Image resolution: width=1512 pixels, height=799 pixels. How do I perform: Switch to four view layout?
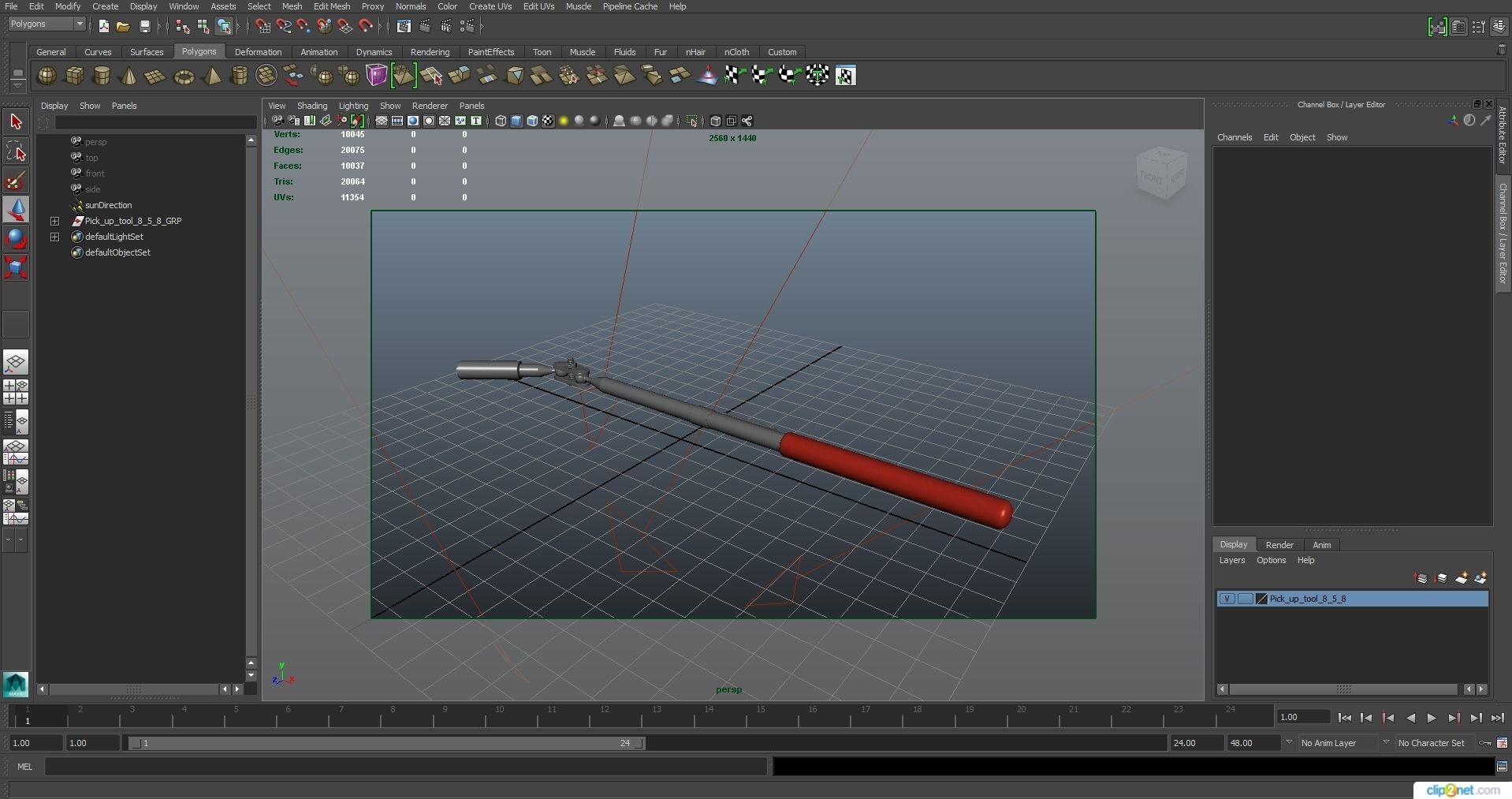click(x=16, y=392)
